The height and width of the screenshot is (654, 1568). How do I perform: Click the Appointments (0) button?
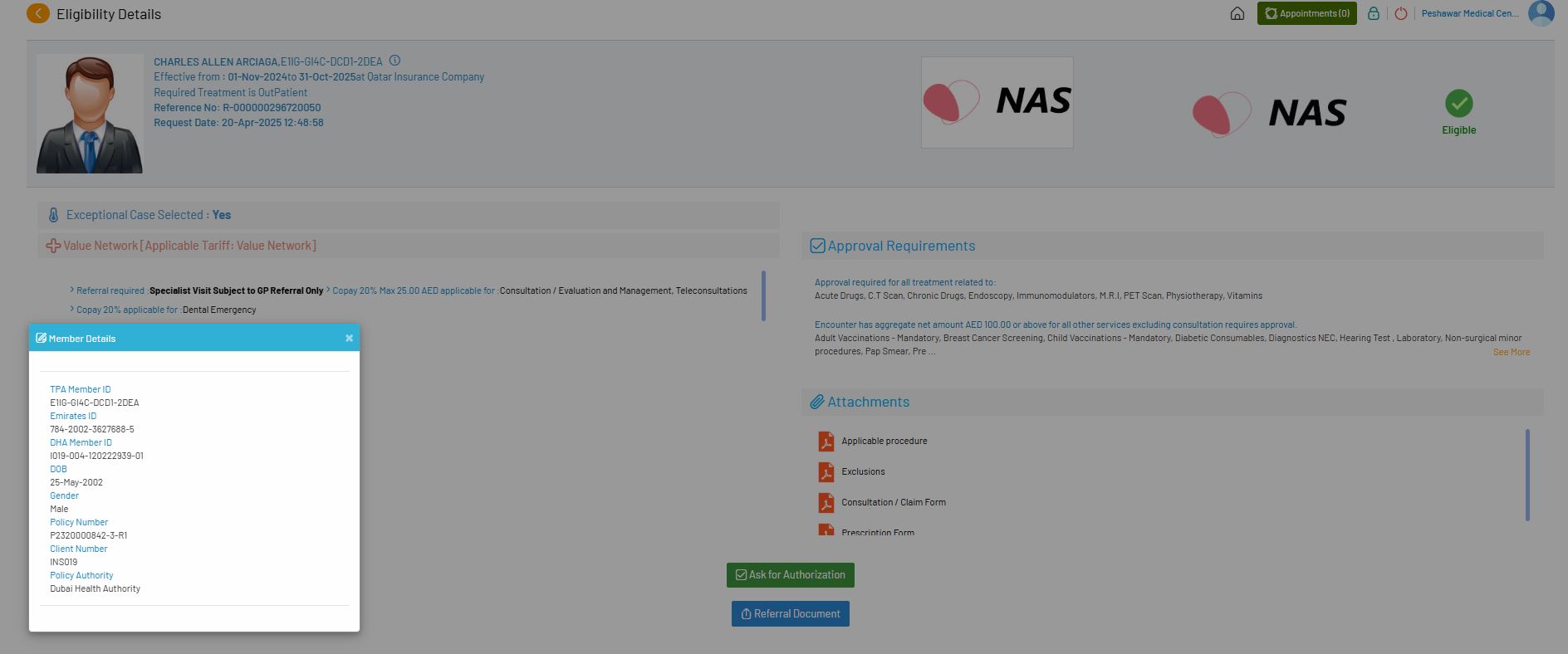click(x=1306, y=14)
